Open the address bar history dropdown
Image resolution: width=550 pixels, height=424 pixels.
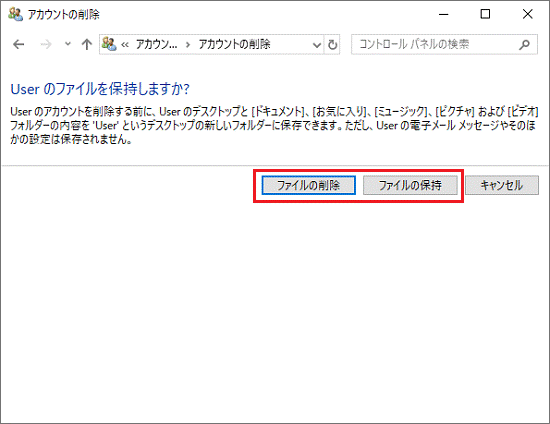[317, 45]
